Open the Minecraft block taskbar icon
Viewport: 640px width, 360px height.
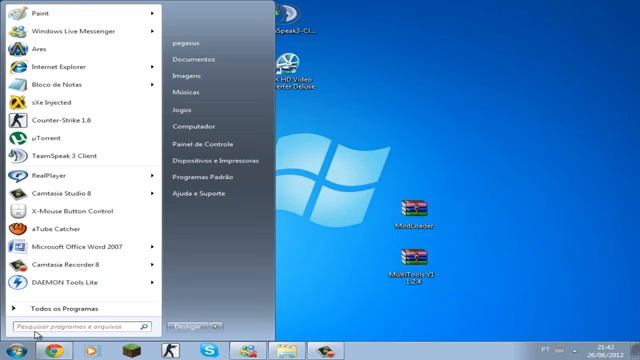(131, 351)
